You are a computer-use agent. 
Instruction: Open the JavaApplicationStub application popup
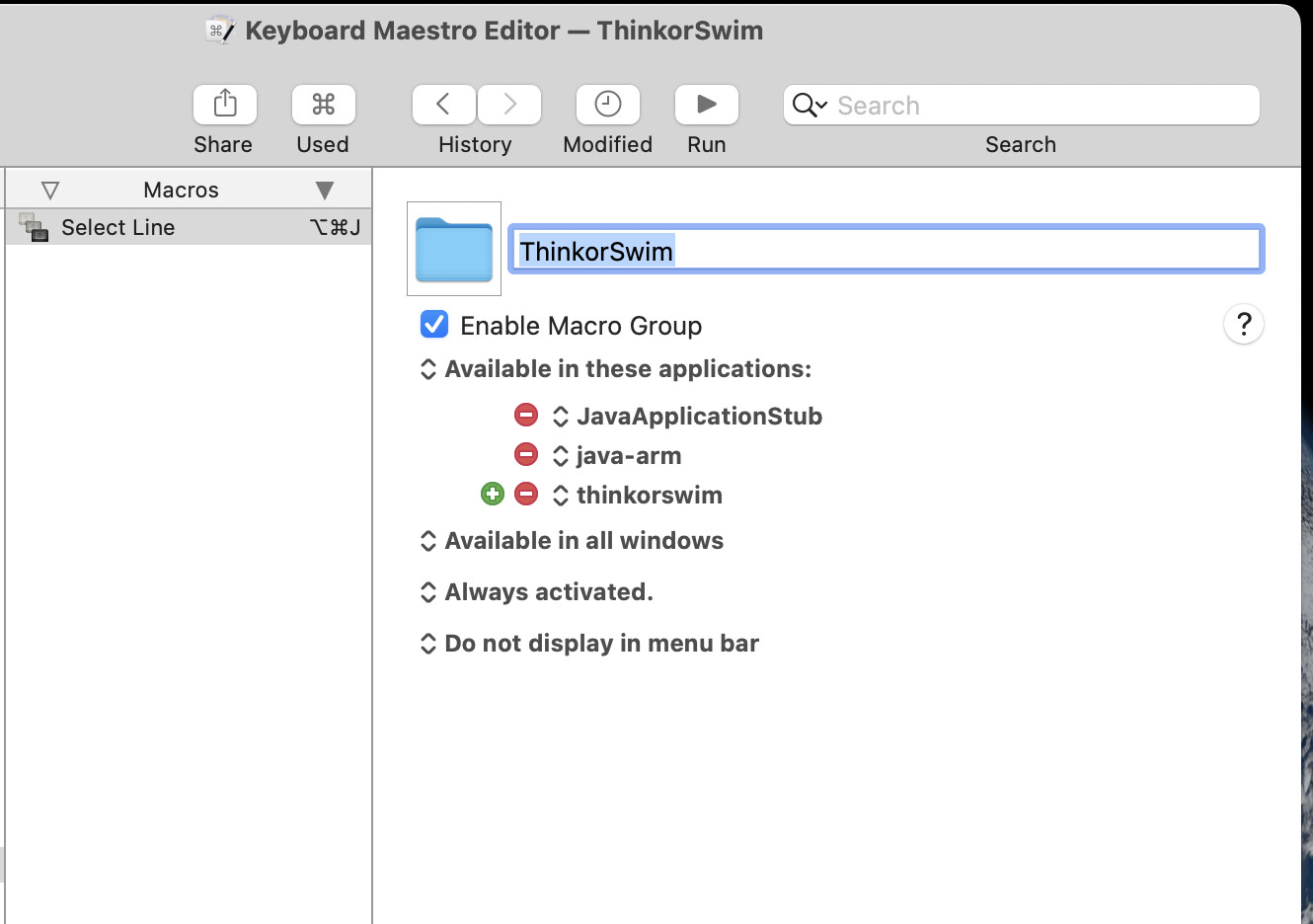click(x=687, y=417)
